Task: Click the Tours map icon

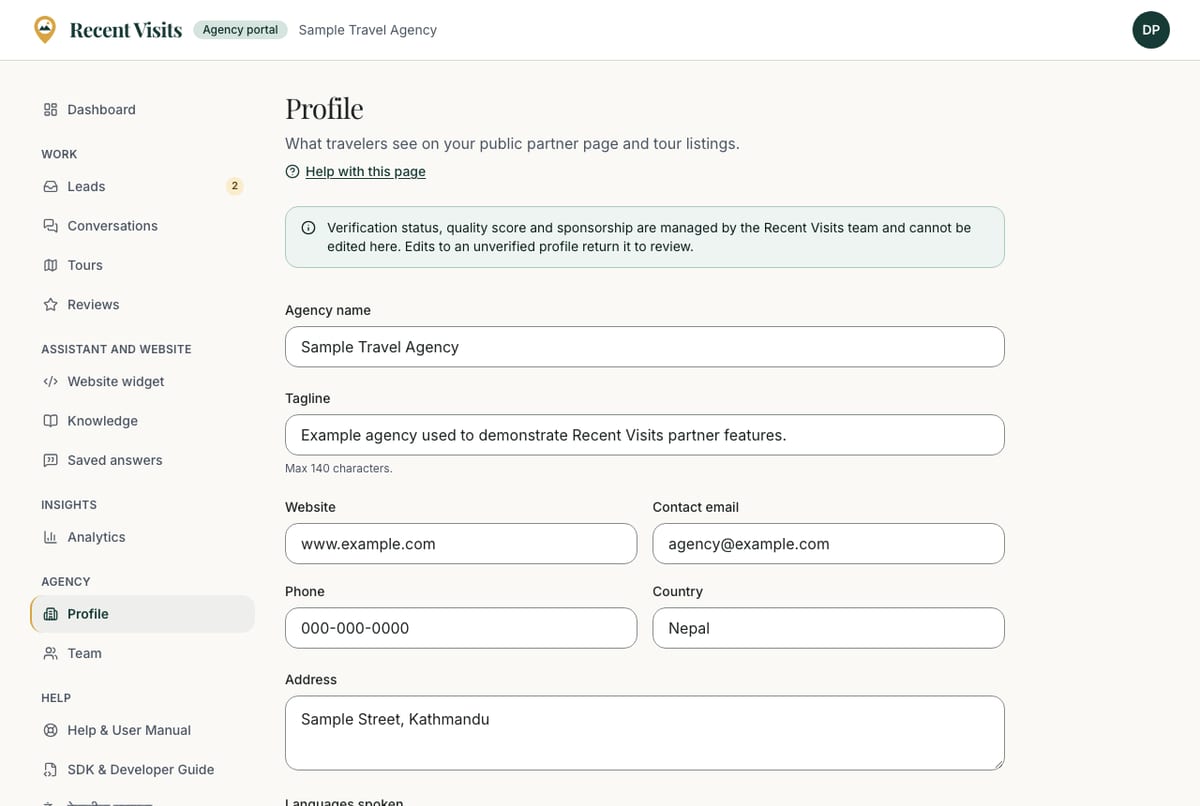Action: 50,265
